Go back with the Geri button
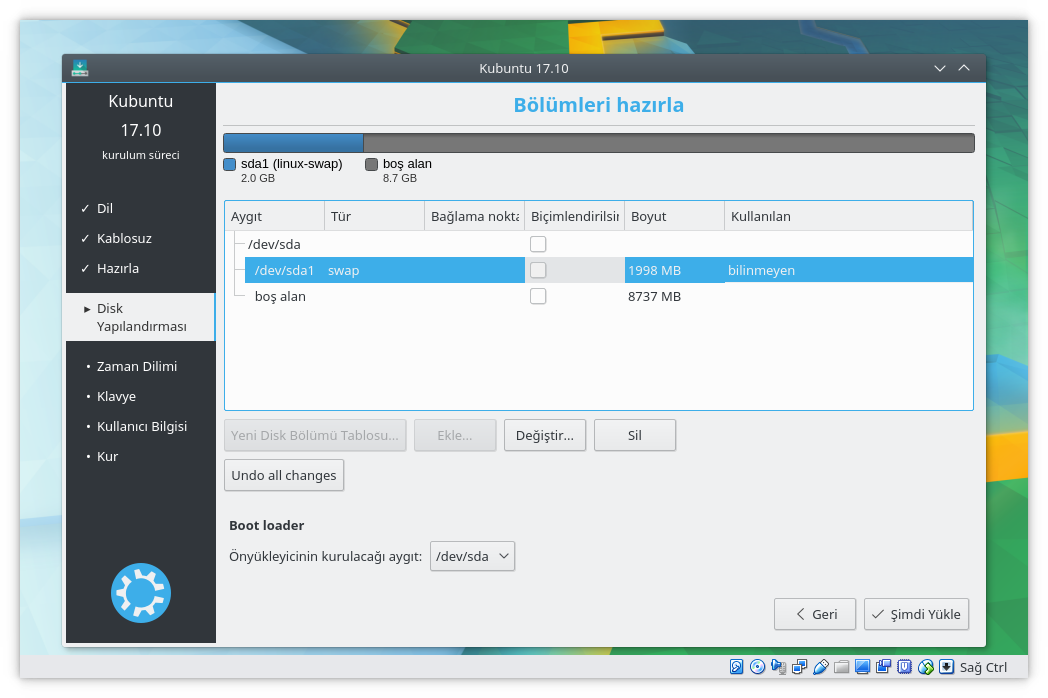Viewport: 1048px width, 698px height. 815,614
